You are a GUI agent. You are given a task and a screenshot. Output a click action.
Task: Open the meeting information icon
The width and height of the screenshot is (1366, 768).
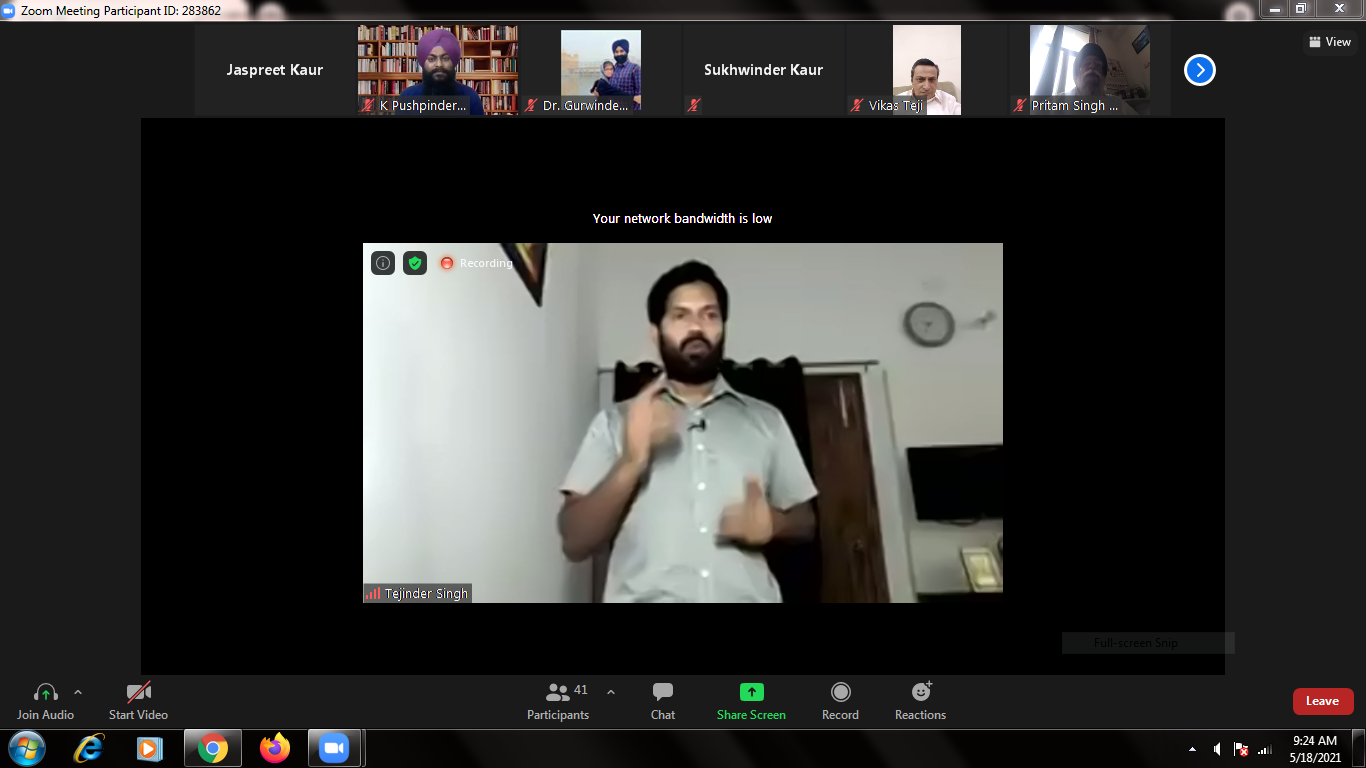(x=383, y=263)
